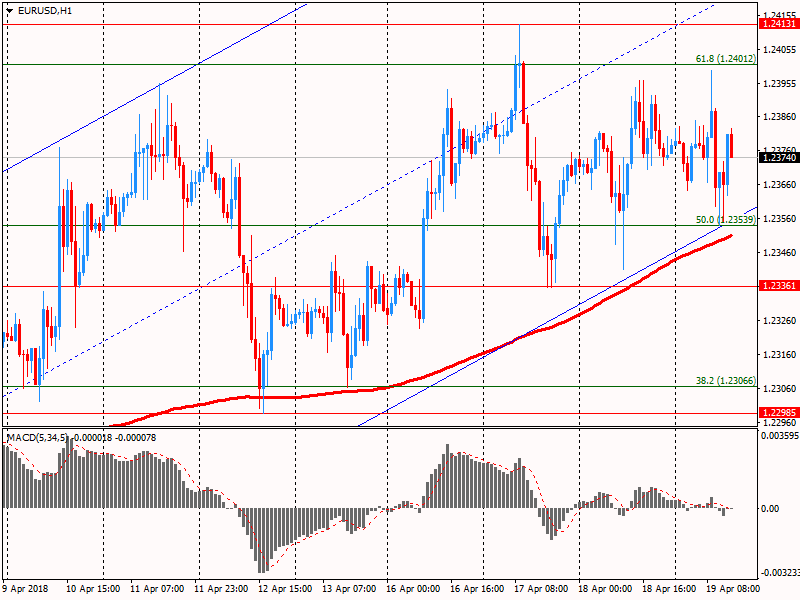This screenshot has width=800, height=600.
Task: Click the 9 Apr 2018 date label
Action: 26,588
